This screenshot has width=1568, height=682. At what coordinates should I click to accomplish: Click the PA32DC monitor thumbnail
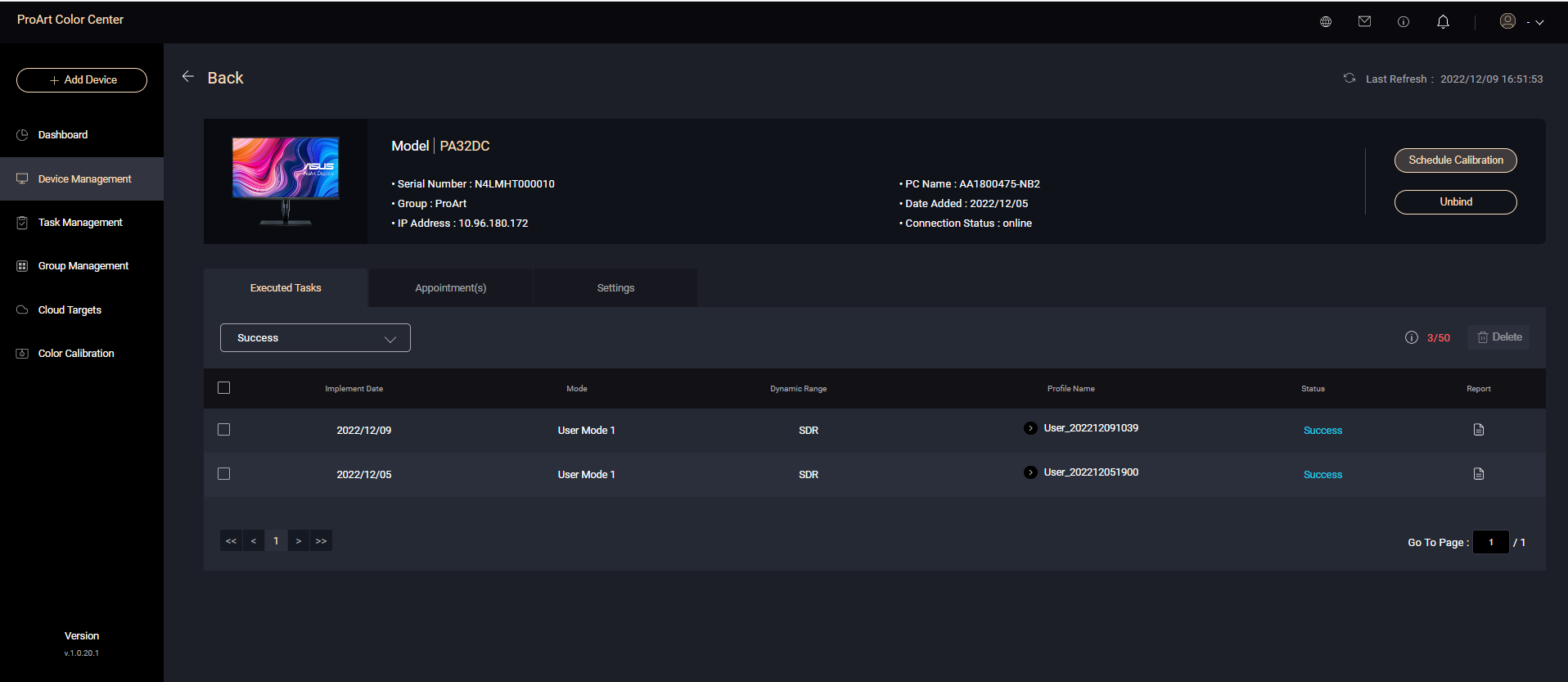pos(286,181)
